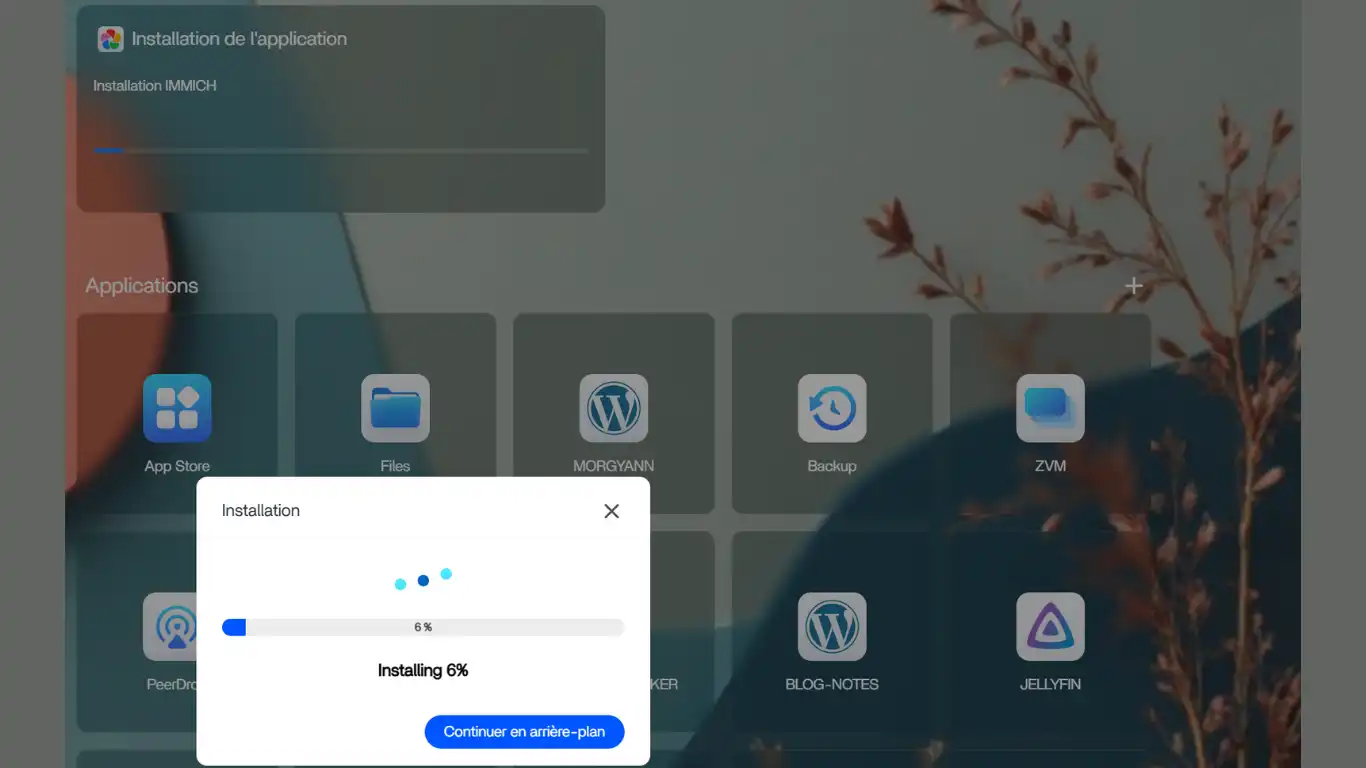Click the Immich icon in the installation widget
This screenshot has height=768, width=1366.
110,39
